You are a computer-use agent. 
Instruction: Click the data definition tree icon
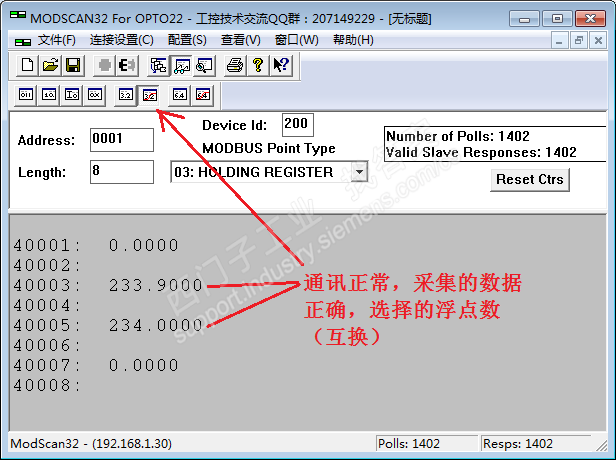click(x=158, y=65)
